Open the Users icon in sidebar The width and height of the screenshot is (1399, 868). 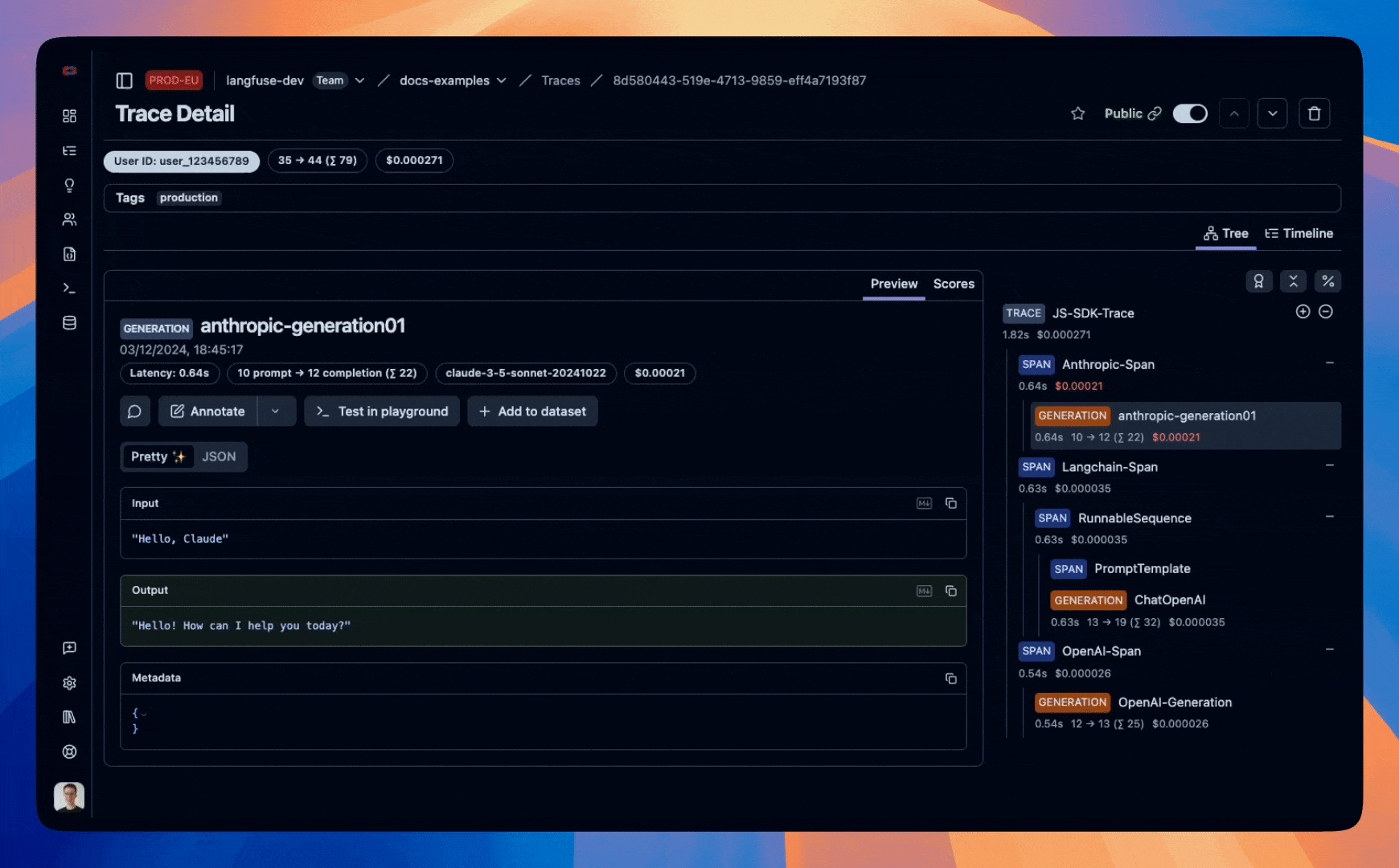click(70, 219)
